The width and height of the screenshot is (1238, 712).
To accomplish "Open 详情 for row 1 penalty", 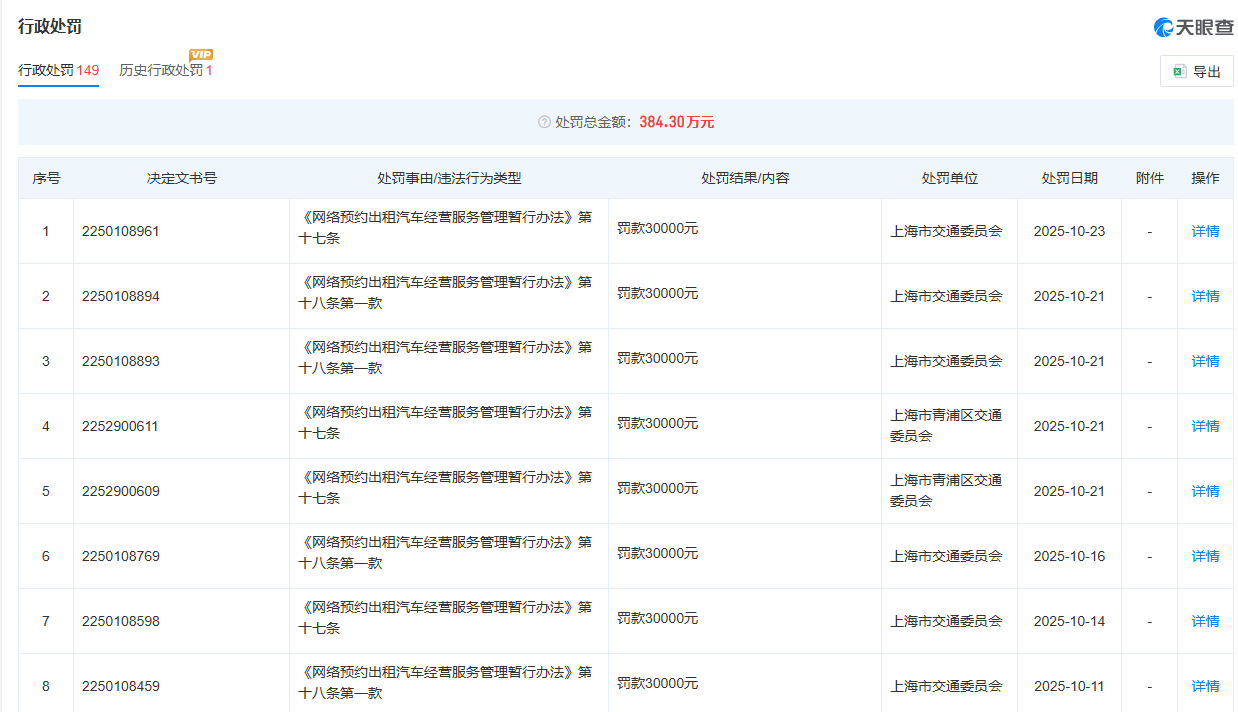I will click(1205, 231).
